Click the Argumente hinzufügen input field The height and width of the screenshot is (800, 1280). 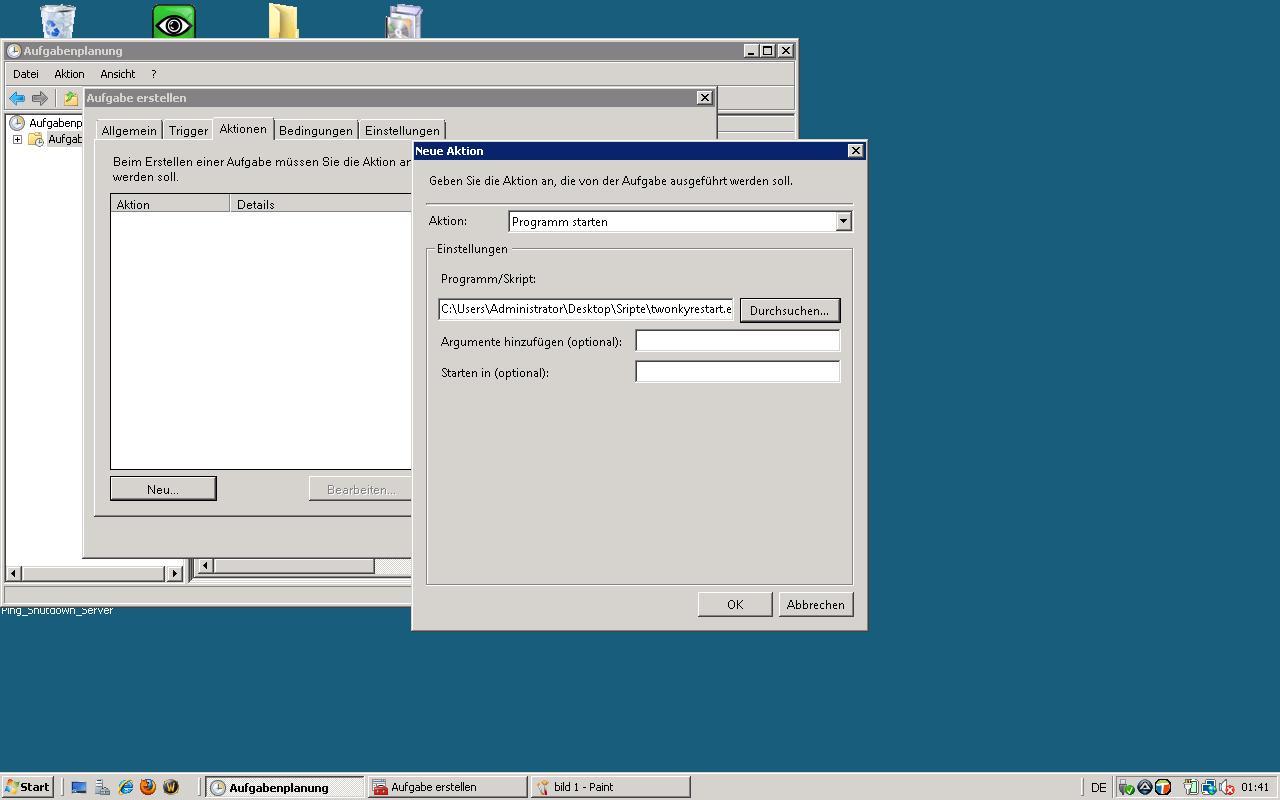pos(737,341)
